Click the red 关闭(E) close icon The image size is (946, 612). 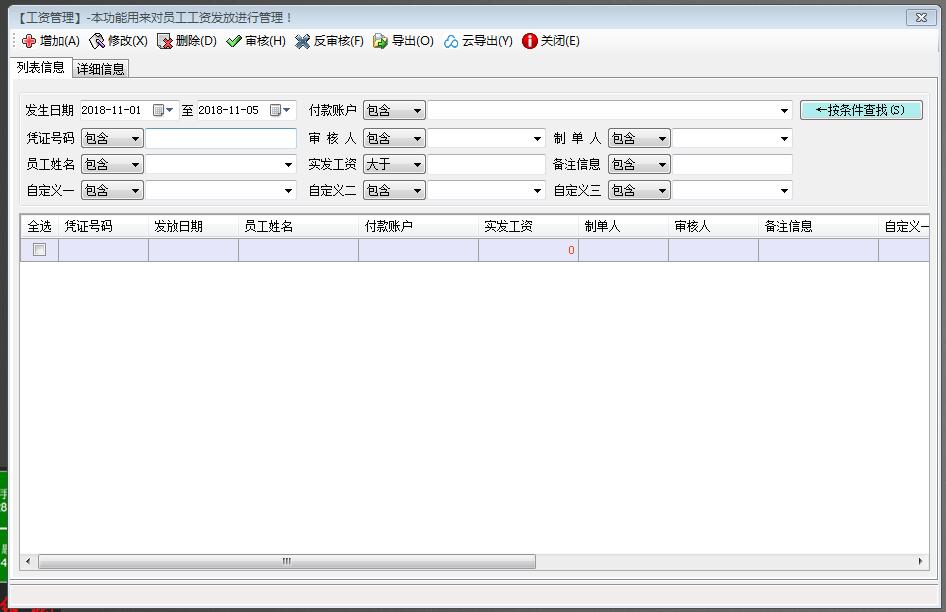529,41
